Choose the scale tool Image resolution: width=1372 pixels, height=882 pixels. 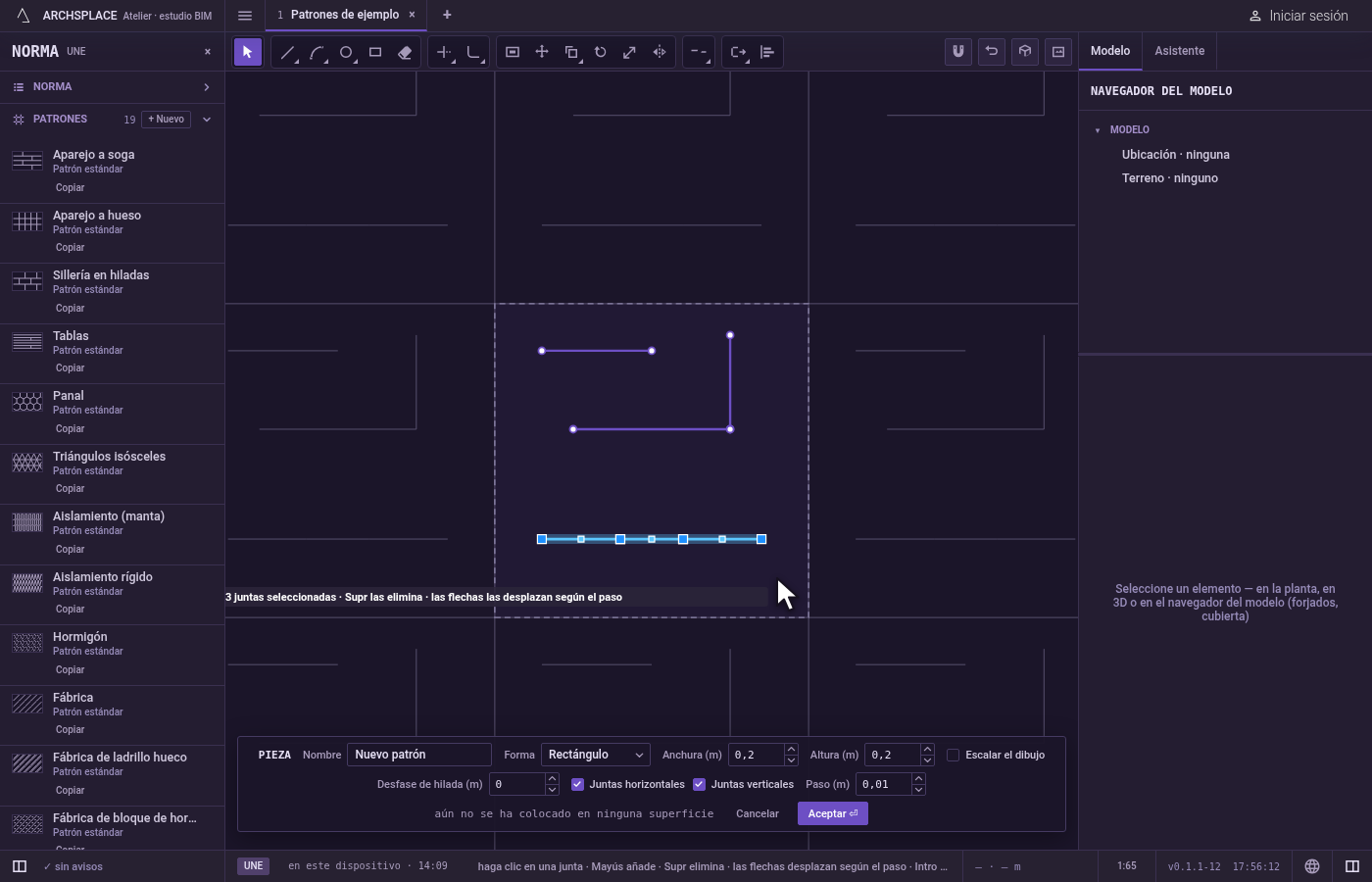[x=630, y=52]
